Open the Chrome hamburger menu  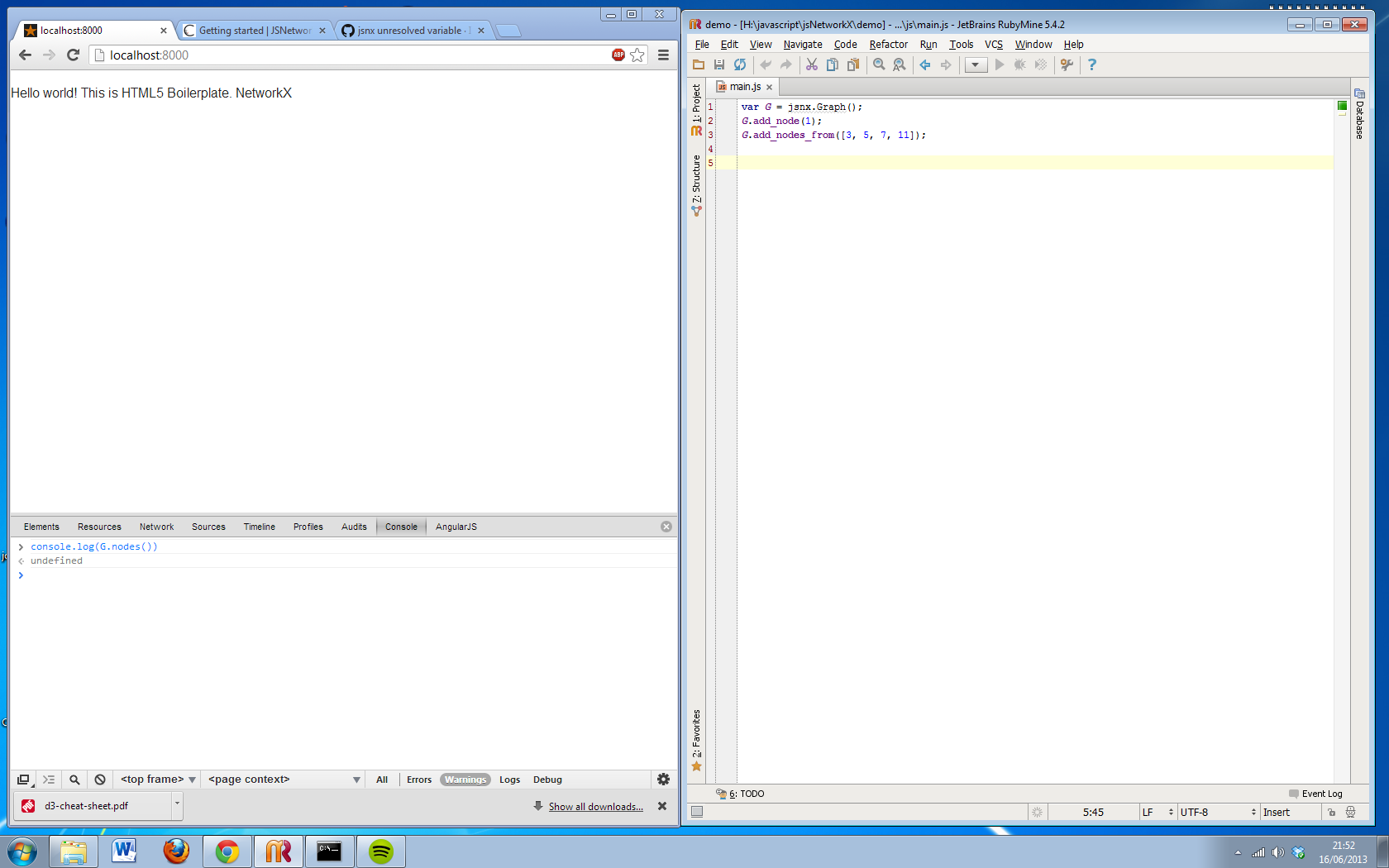point(663,55)
